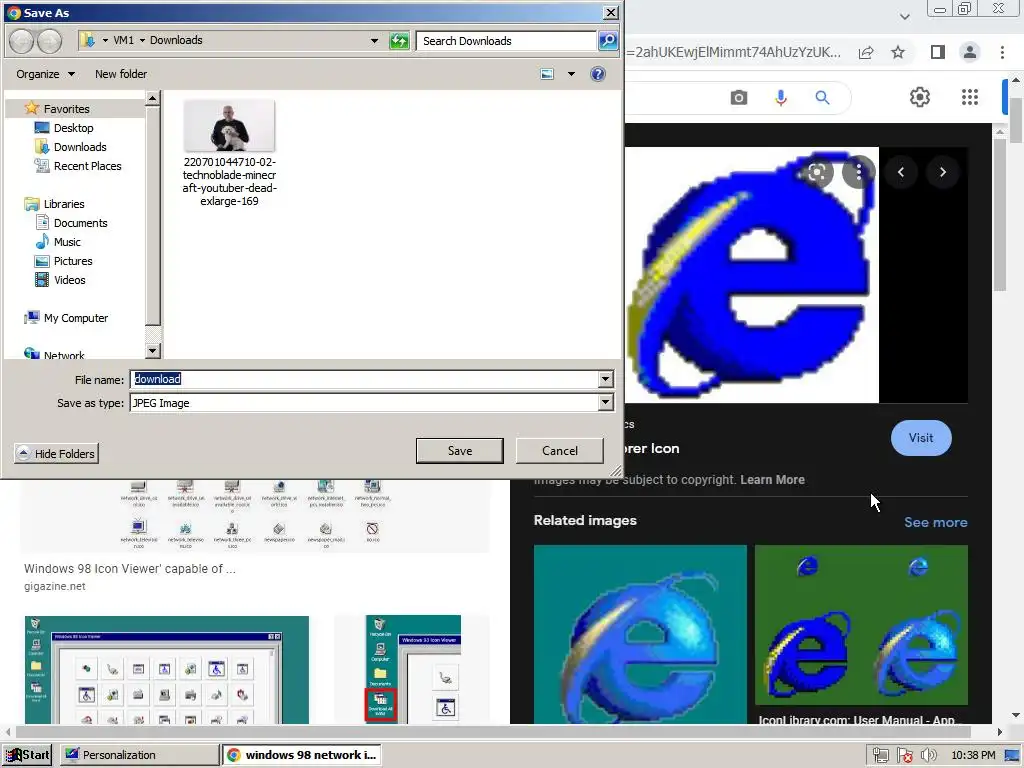Click voice search microphone icon
Screen dimensions: 1024x768
pos(780,98)
